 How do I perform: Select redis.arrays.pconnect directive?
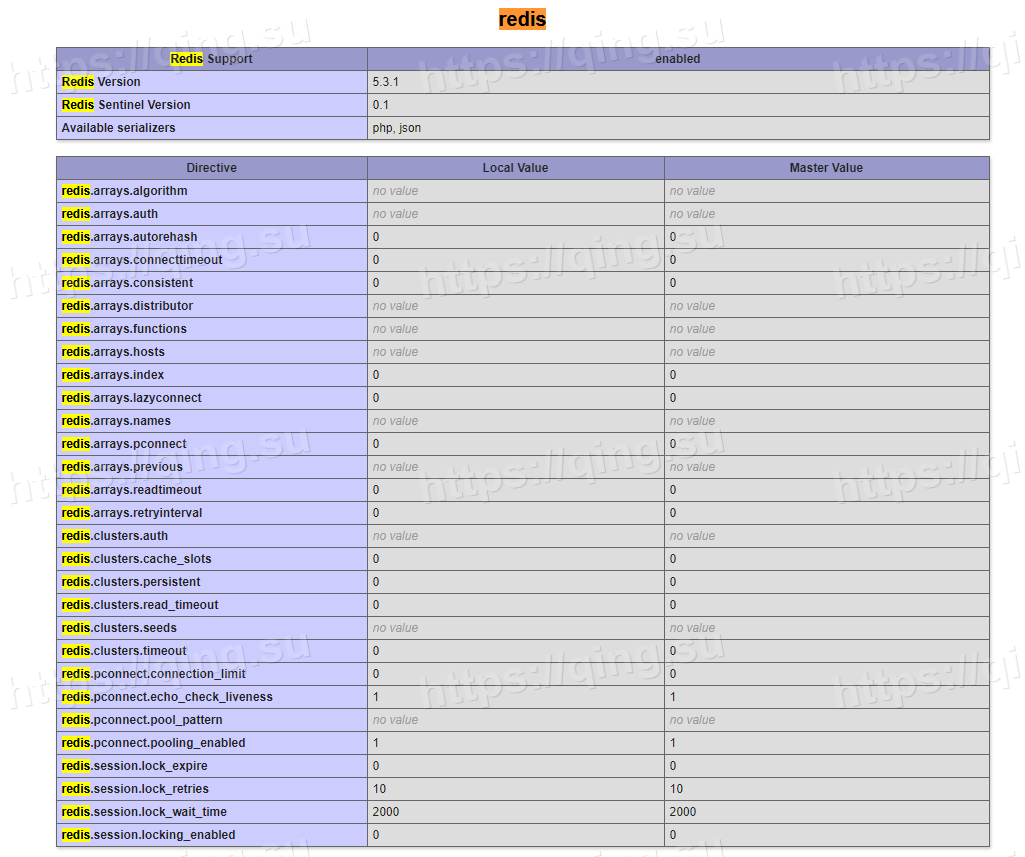coord(124,444)
